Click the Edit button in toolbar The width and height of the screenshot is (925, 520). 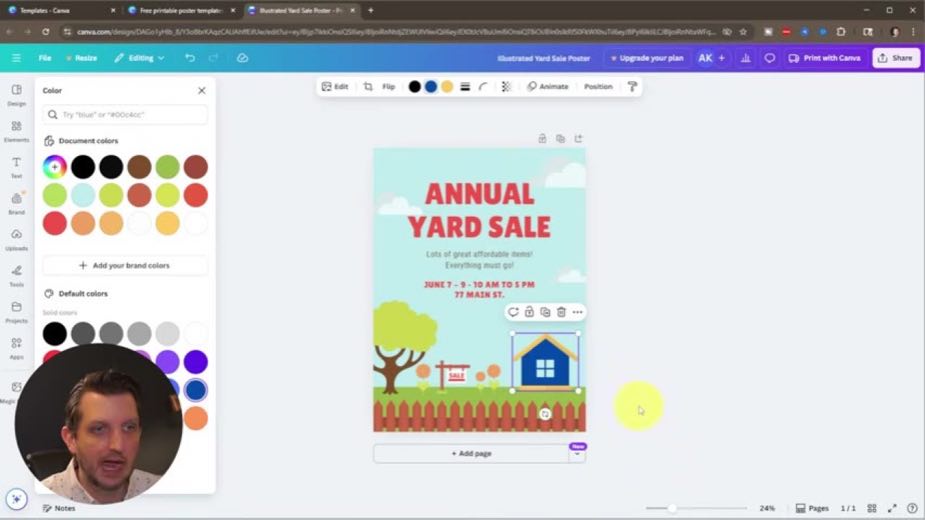pyautogui.click(x=335, y=87)
